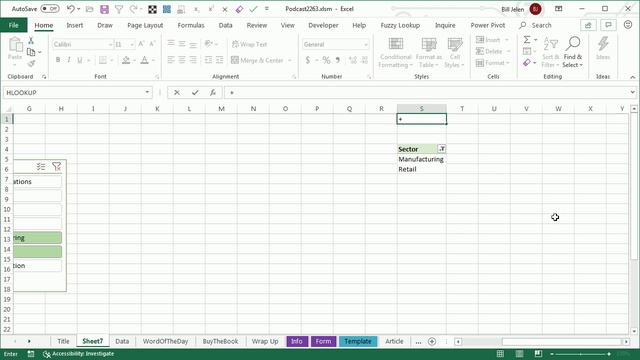Open the Name Box dropdown arrow
Screen dimensions: 640x360
click(147, 93)
